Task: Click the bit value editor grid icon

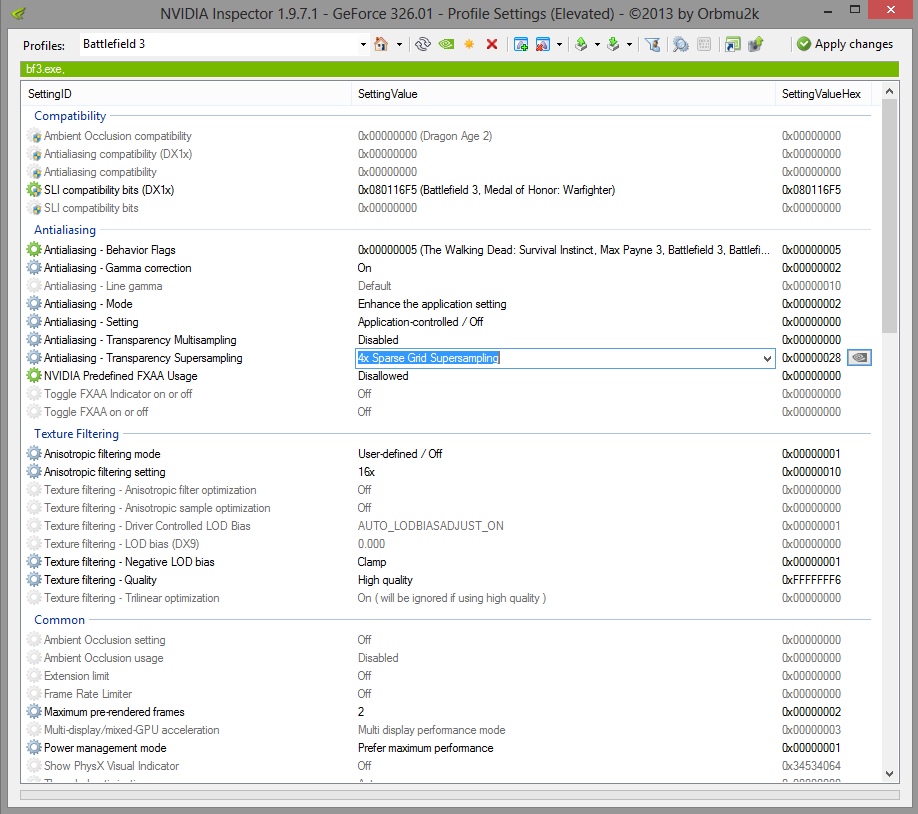Action: coord(704,44)
